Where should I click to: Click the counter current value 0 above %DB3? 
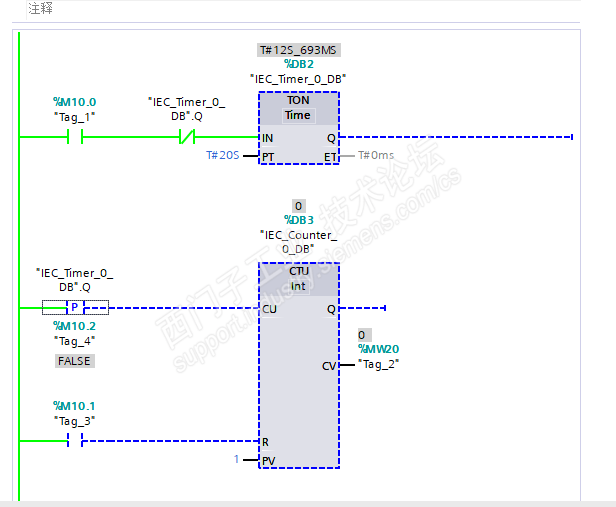point(299,206)
